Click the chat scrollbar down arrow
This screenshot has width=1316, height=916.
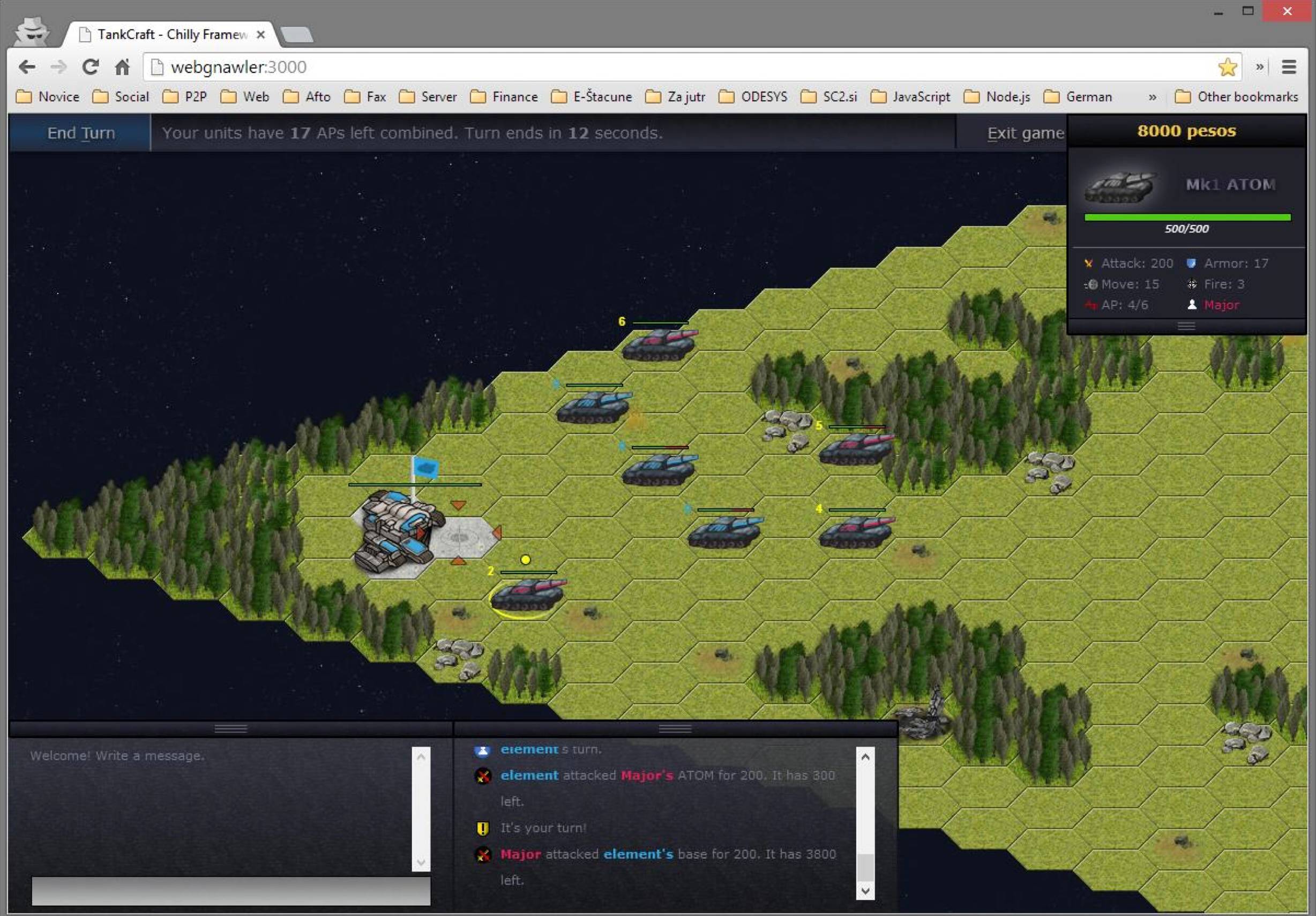(x=421, y=862)
